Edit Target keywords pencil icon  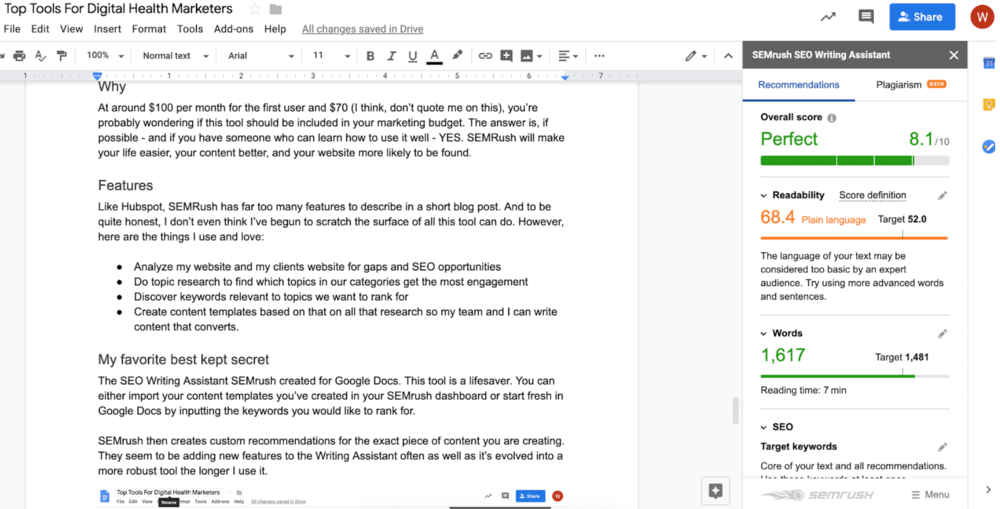pyautogui.click(x=942, y=447)
